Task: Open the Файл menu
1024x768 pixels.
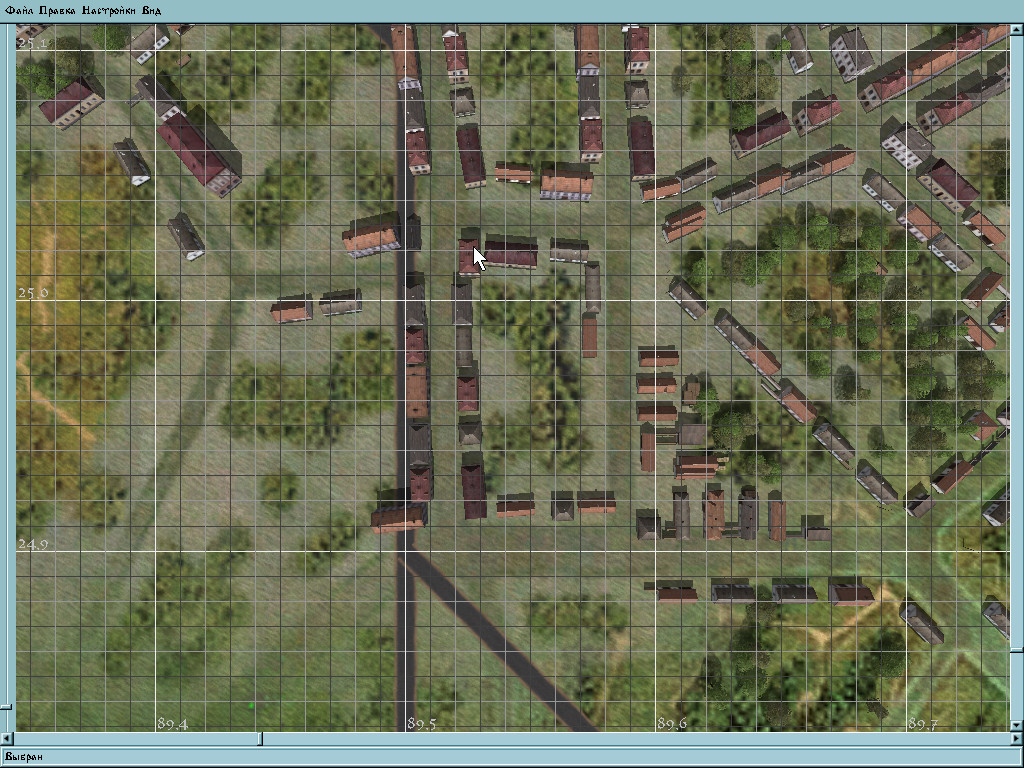Action: [19, 10]
